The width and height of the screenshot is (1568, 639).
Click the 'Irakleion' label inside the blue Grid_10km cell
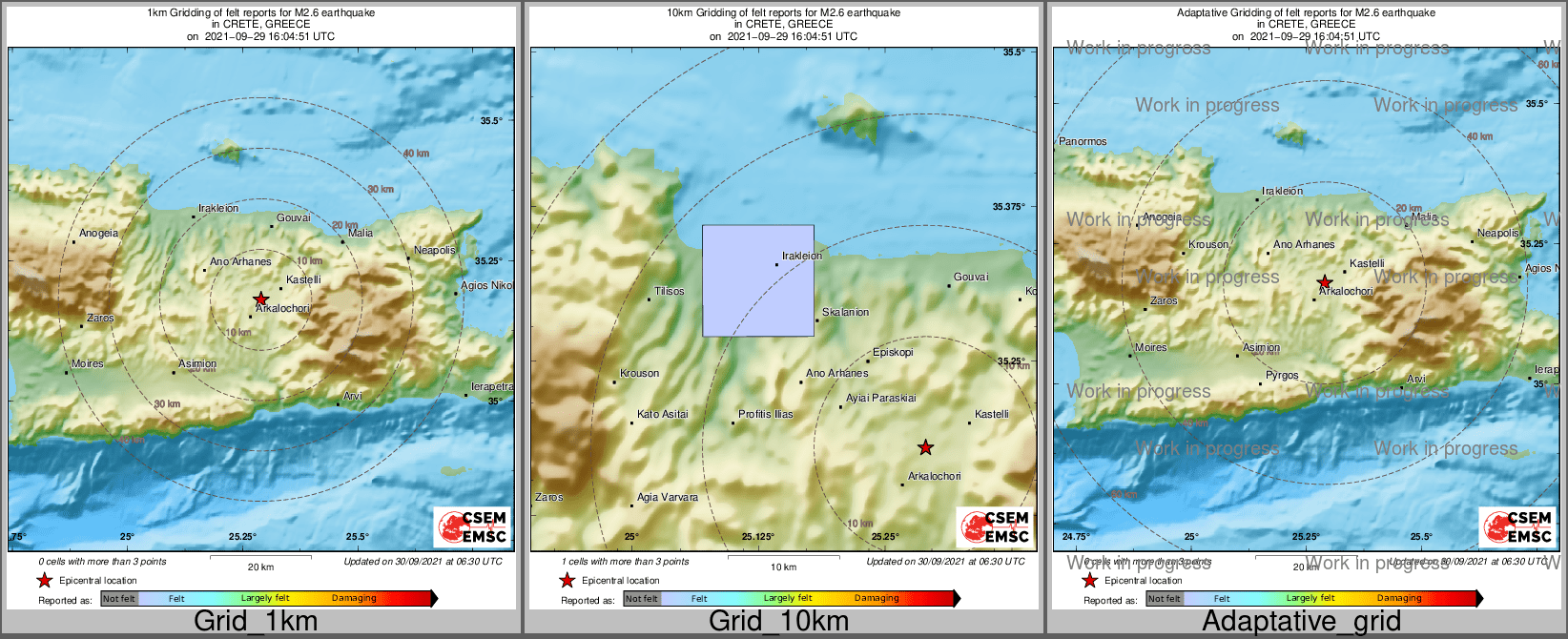pyautogui.click(x=802, y=256)
